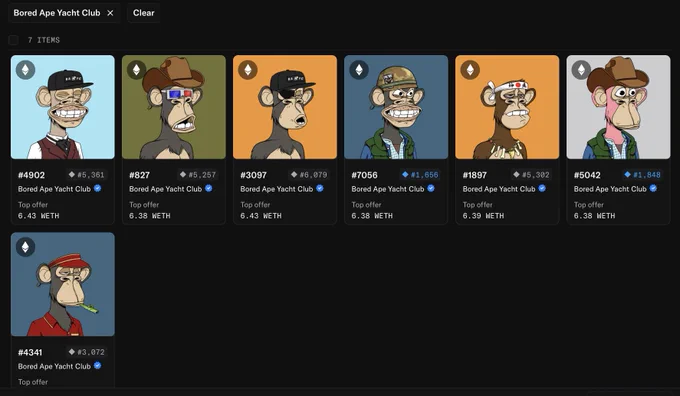The width and height of the screenshot is (680, 396).
Task: Click the Ethereum icon on ape #4902
Action: 26,70
